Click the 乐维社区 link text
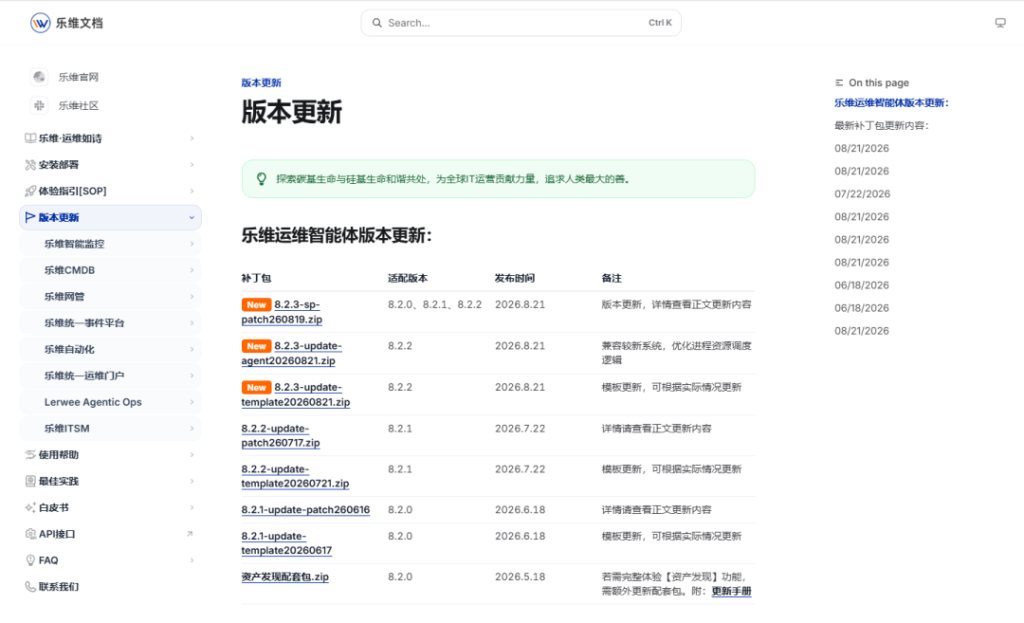 (78, 105)
